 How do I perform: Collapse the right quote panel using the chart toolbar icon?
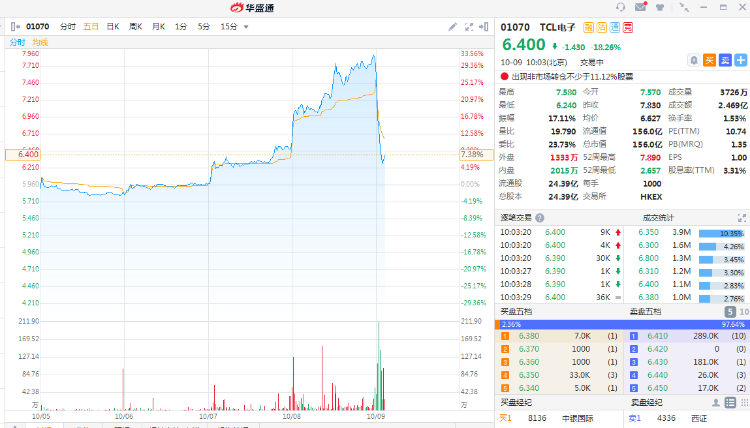coord(484,27)
